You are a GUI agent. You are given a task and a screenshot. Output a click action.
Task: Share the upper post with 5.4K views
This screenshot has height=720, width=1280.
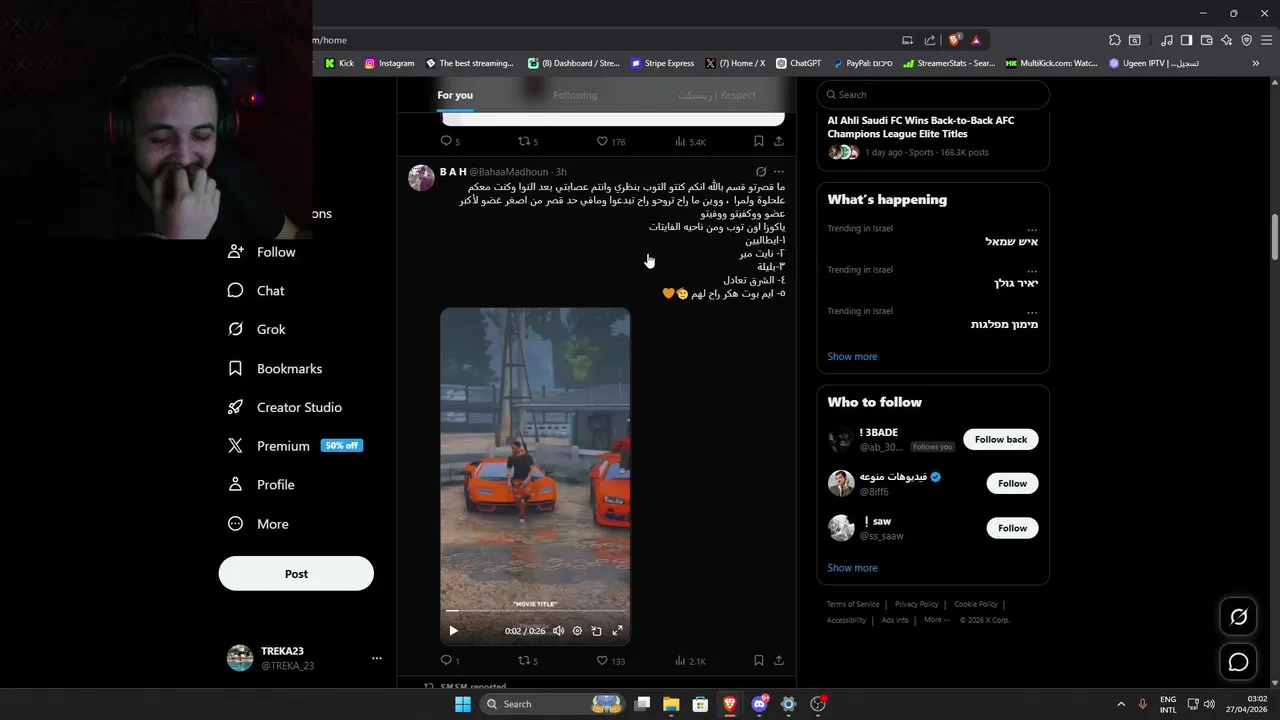tap(778, 141)
